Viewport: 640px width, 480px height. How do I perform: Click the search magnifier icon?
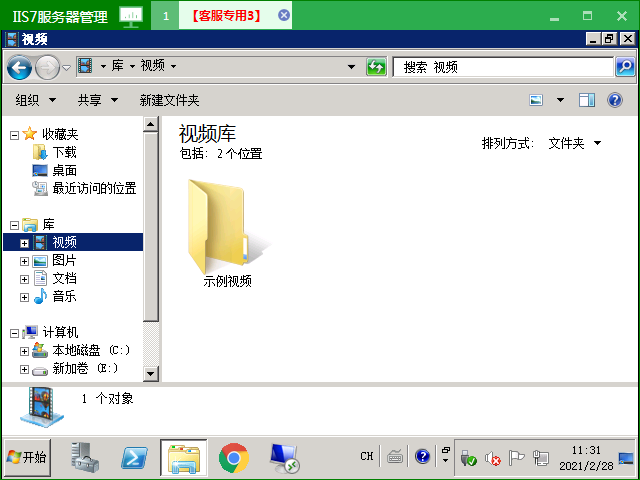[x=625, y=67]
